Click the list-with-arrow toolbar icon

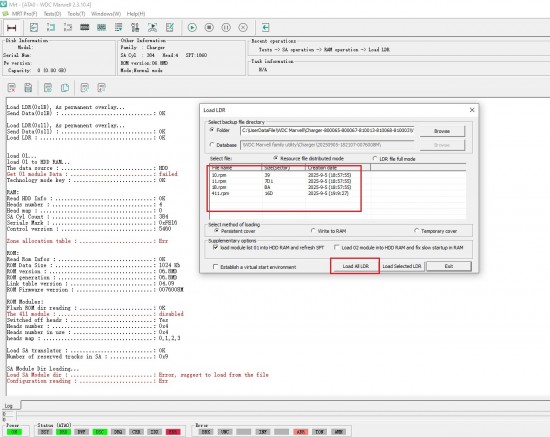[x=119, y=27]
